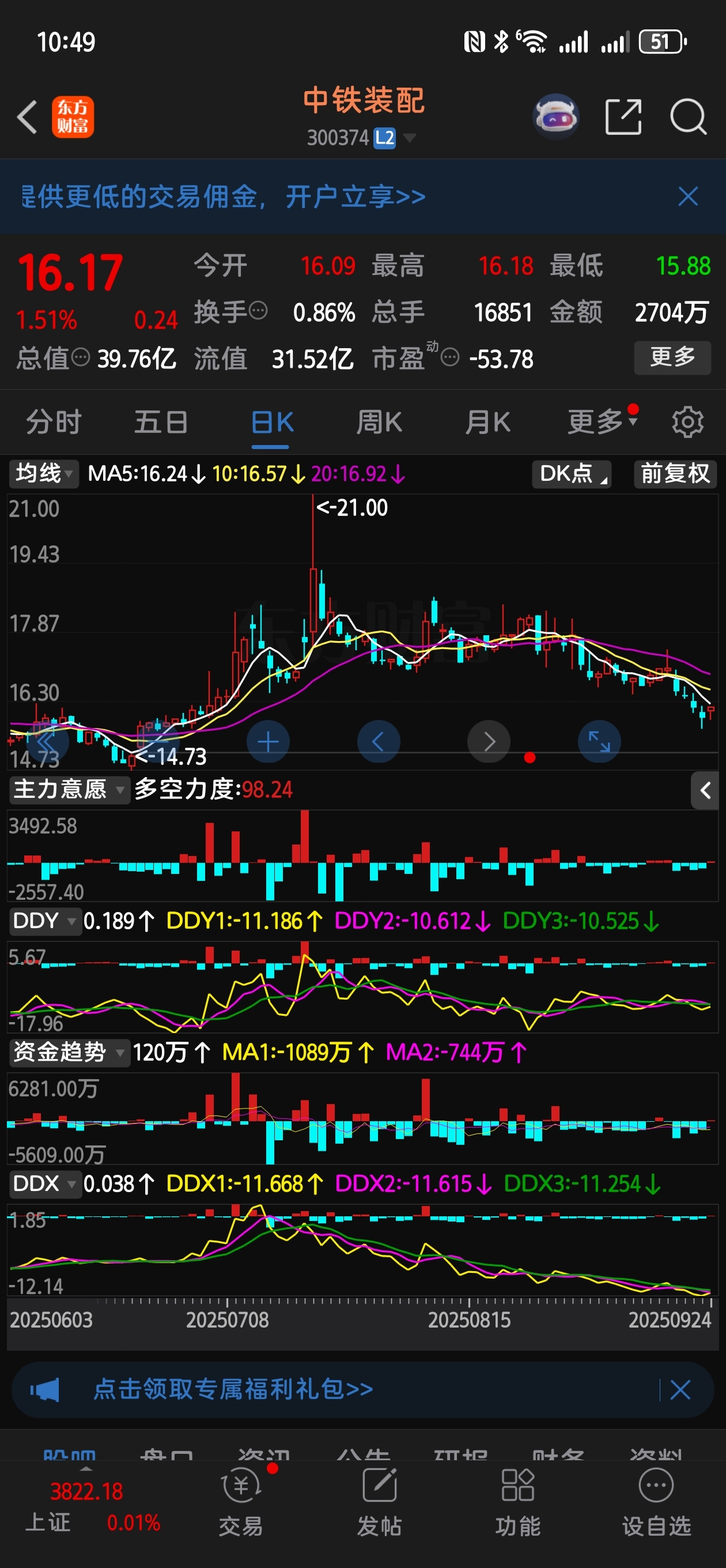The image size is (726, 1568).
Task: Expand the DDY indicator dropdown
Action: pyautogui.click(x=45, y=921)
